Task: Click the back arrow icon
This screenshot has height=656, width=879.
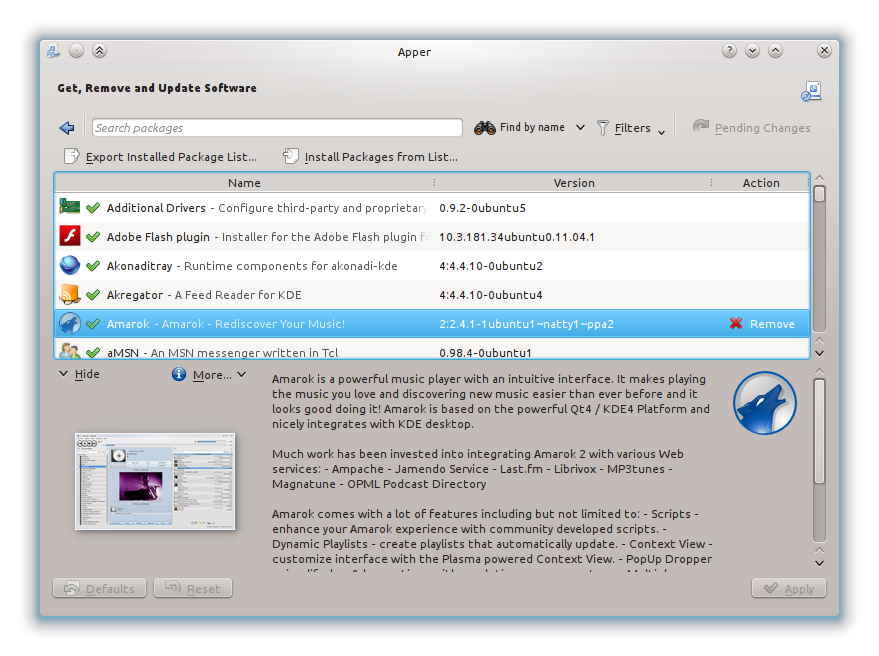Action: click(67, 128)
